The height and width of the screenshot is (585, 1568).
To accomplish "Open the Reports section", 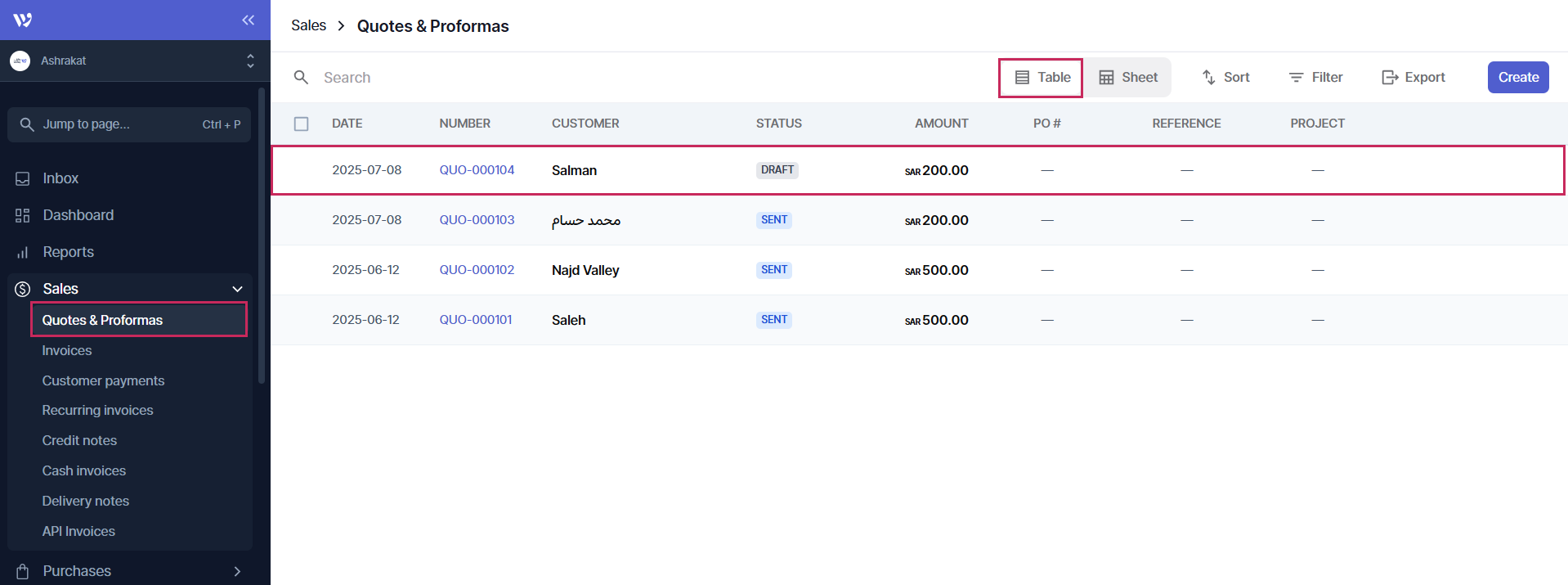I will pos(68,252).
